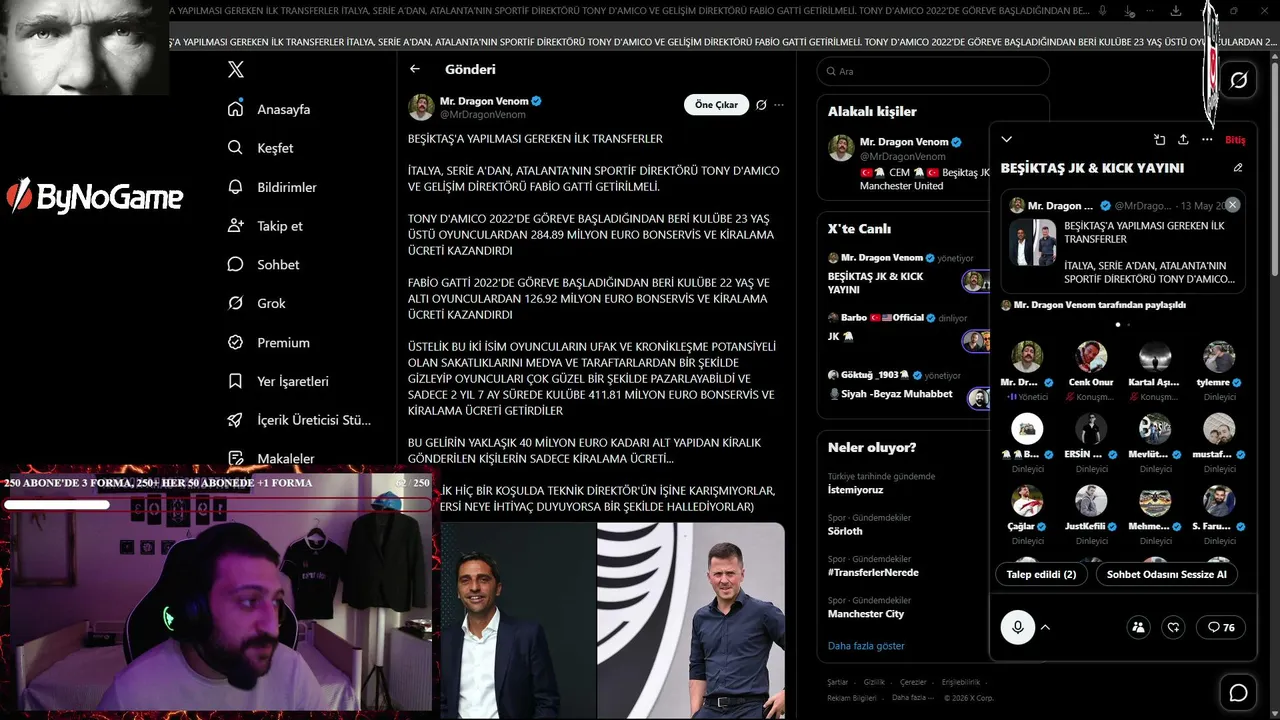Click the İçerik Üreticisi Stüdyosu rocket icon
Screen dimensions: 1280x720
236,420
